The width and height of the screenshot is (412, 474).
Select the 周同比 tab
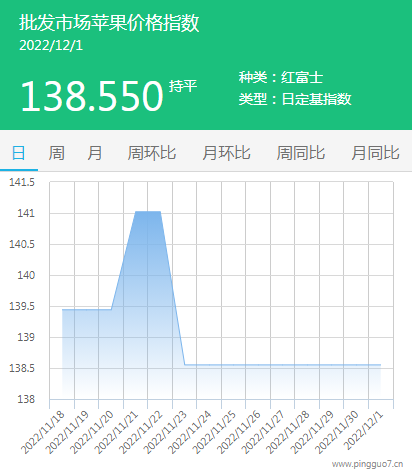301,153
